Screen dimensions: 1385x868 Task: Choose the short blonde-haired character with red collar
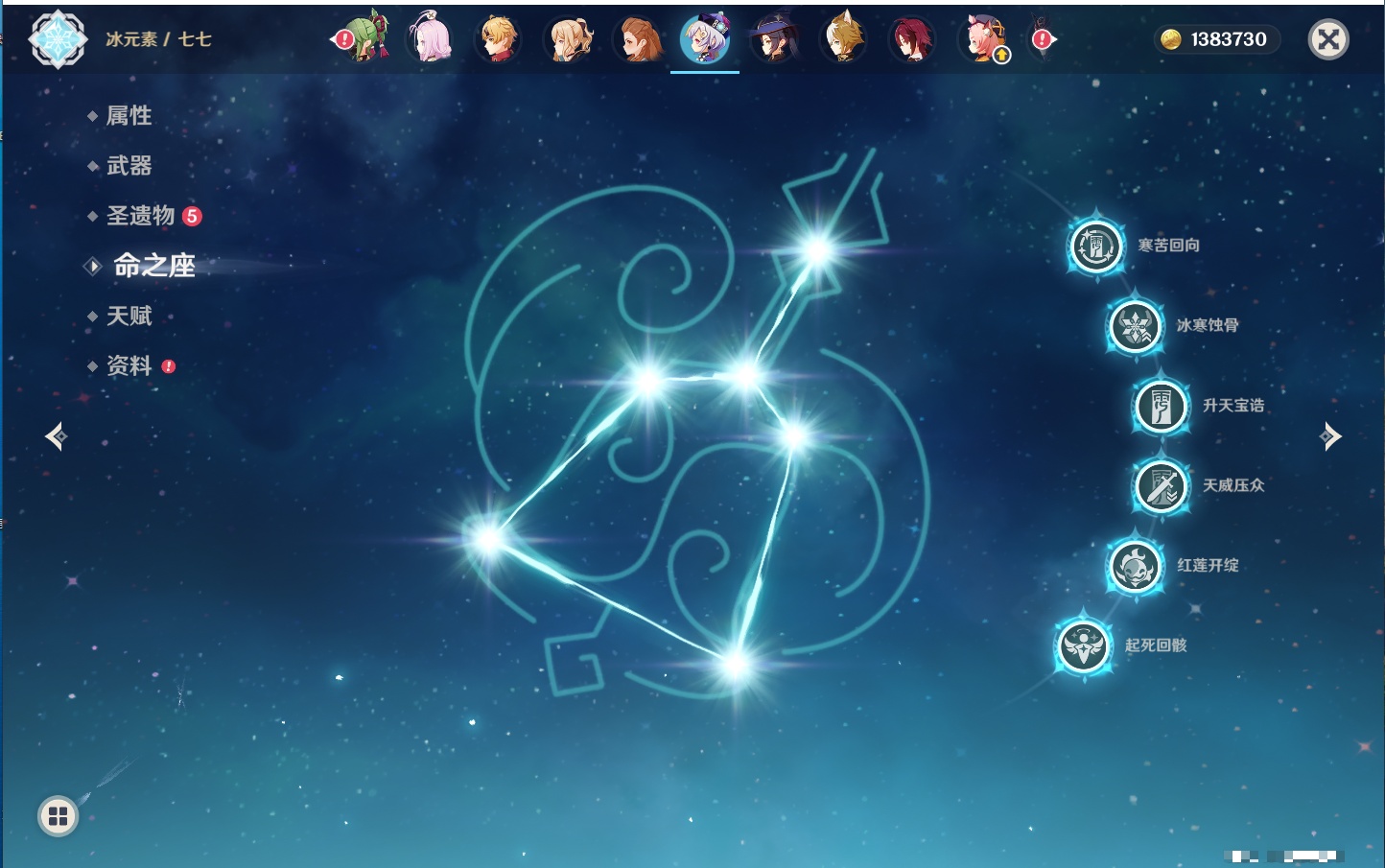499,38
